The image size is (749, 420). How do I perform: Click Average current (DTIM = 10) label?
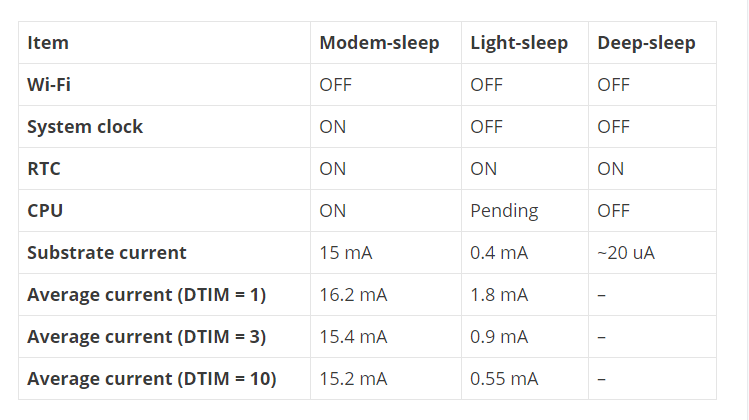152,379
